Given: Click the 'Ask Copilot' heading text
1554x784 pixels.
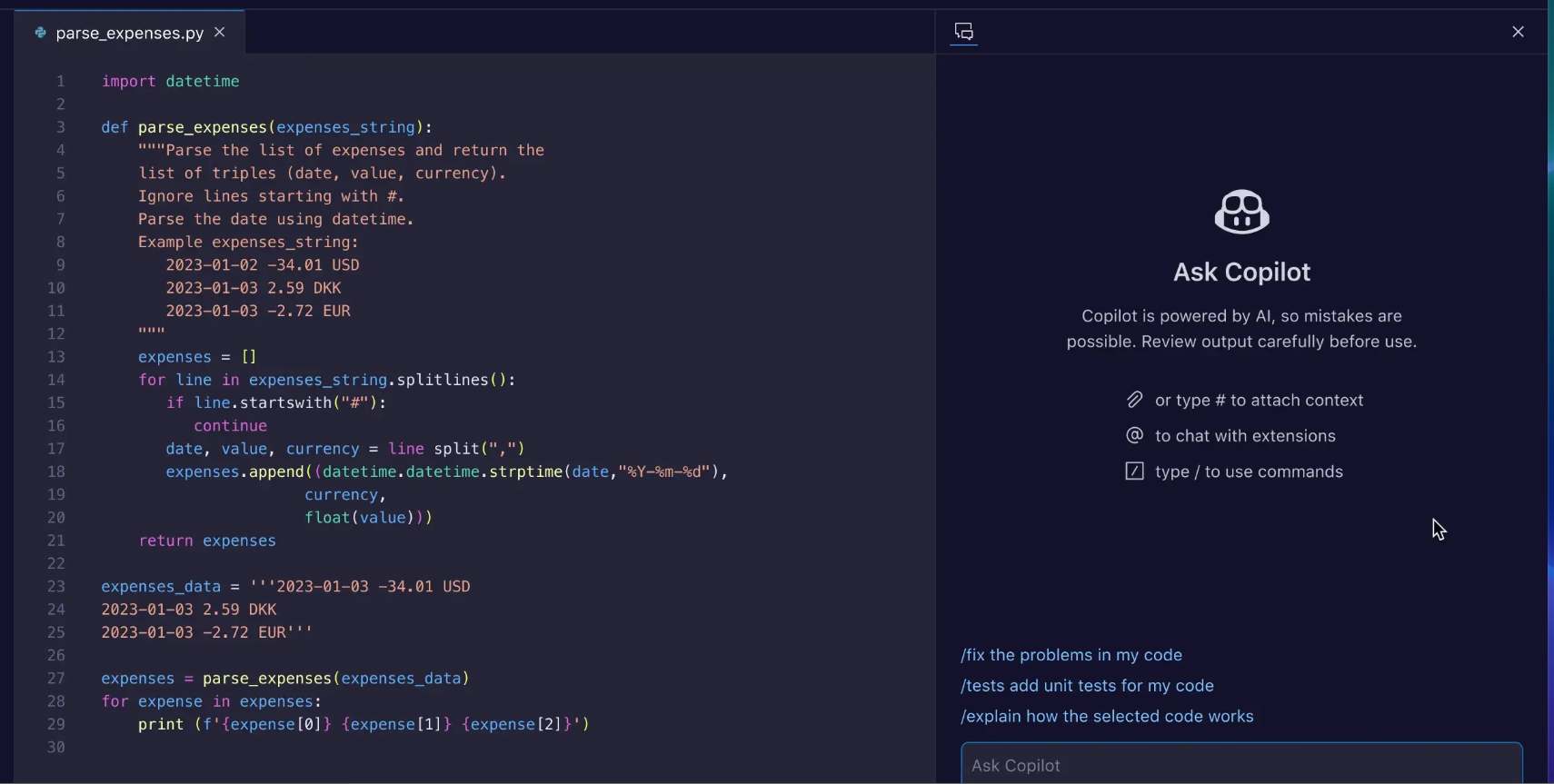Looking at the screenshot, I should point(1241,273).
